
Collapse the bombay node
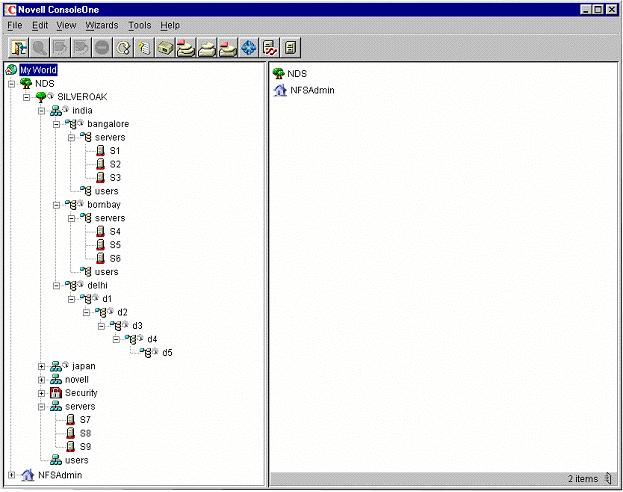[56, 205]
